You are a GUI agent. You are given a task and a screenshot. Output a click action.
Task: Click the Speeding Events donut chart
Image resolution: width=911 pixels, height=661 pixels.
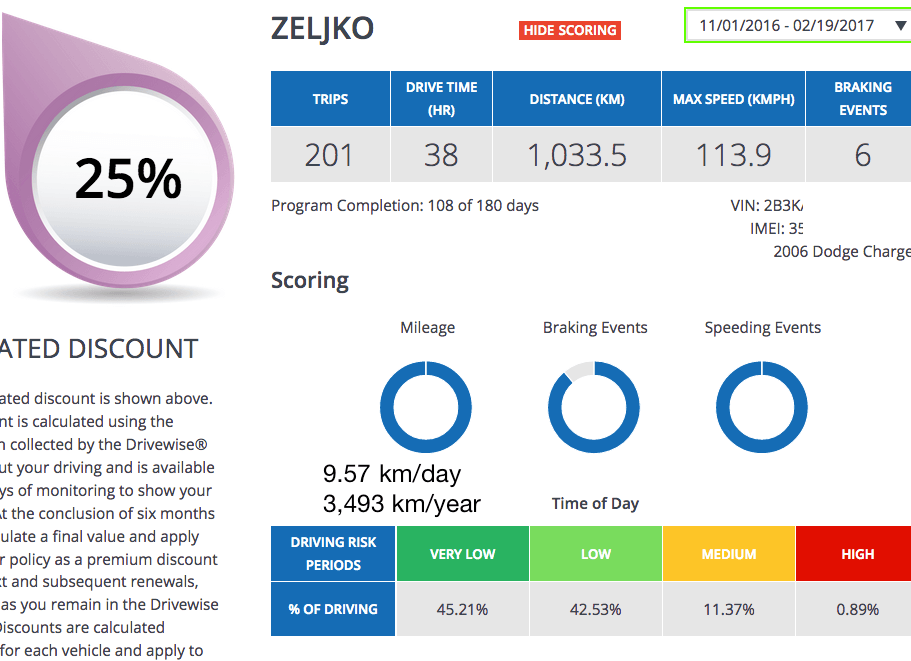[762, 406]
